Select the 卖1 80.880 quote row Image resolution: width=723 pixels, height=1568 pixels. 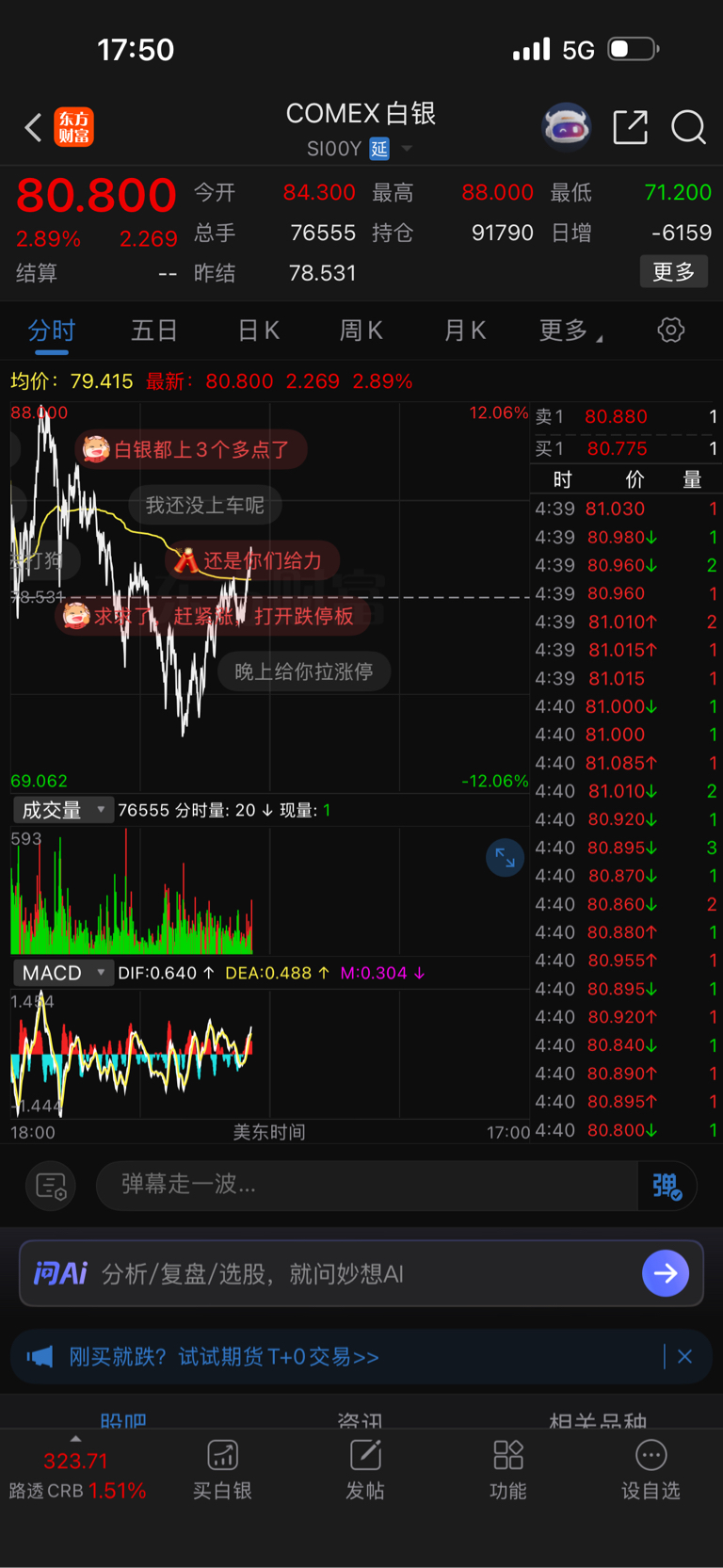click(626, 416)
